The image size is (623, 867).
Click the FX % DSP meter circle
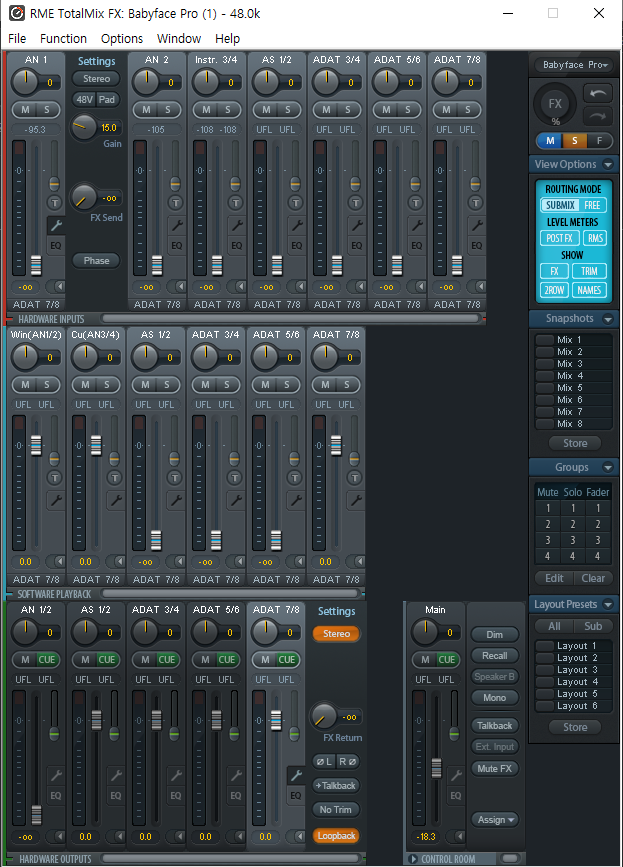(554, 104)
